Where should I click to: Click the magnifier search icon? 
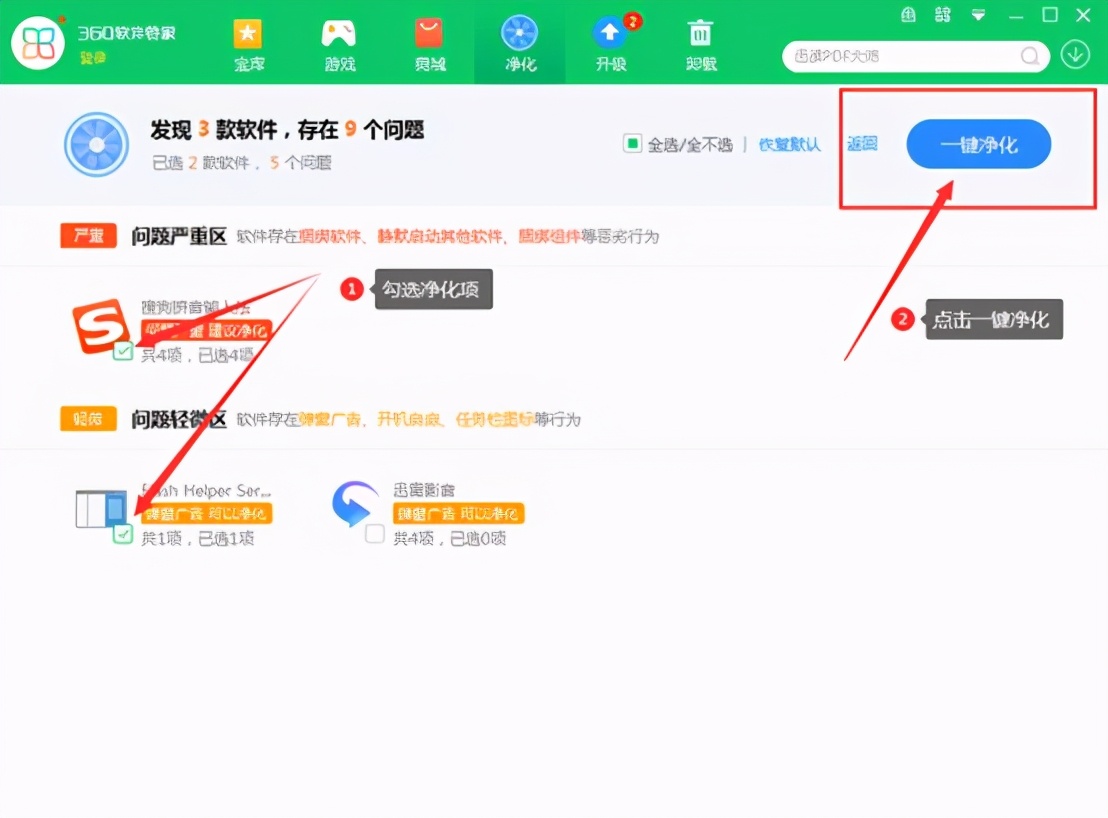1031,56
